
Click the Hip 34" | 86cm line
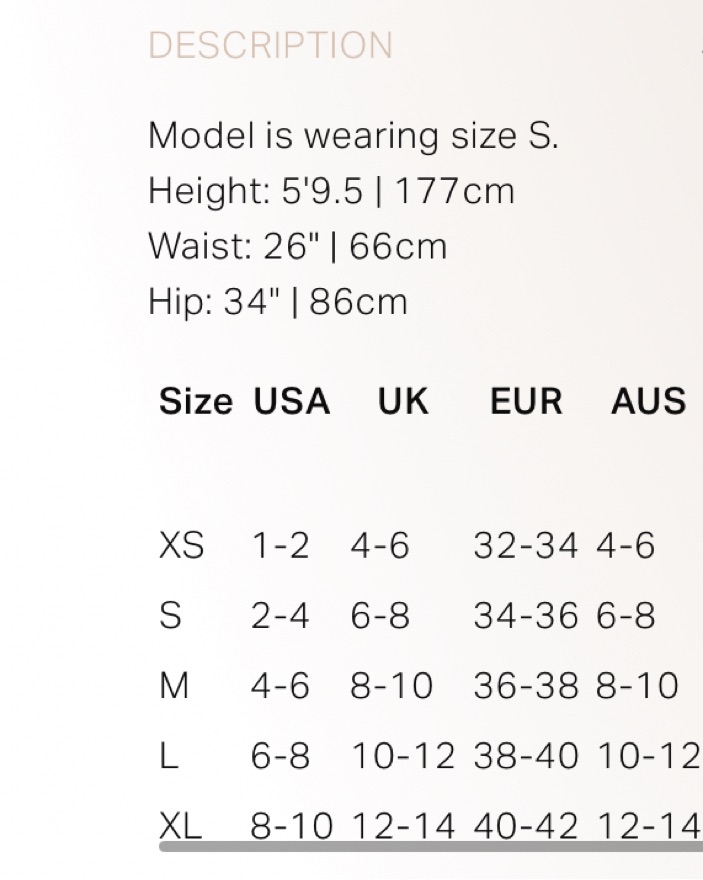pyautogui.click(x=278, y=302)
